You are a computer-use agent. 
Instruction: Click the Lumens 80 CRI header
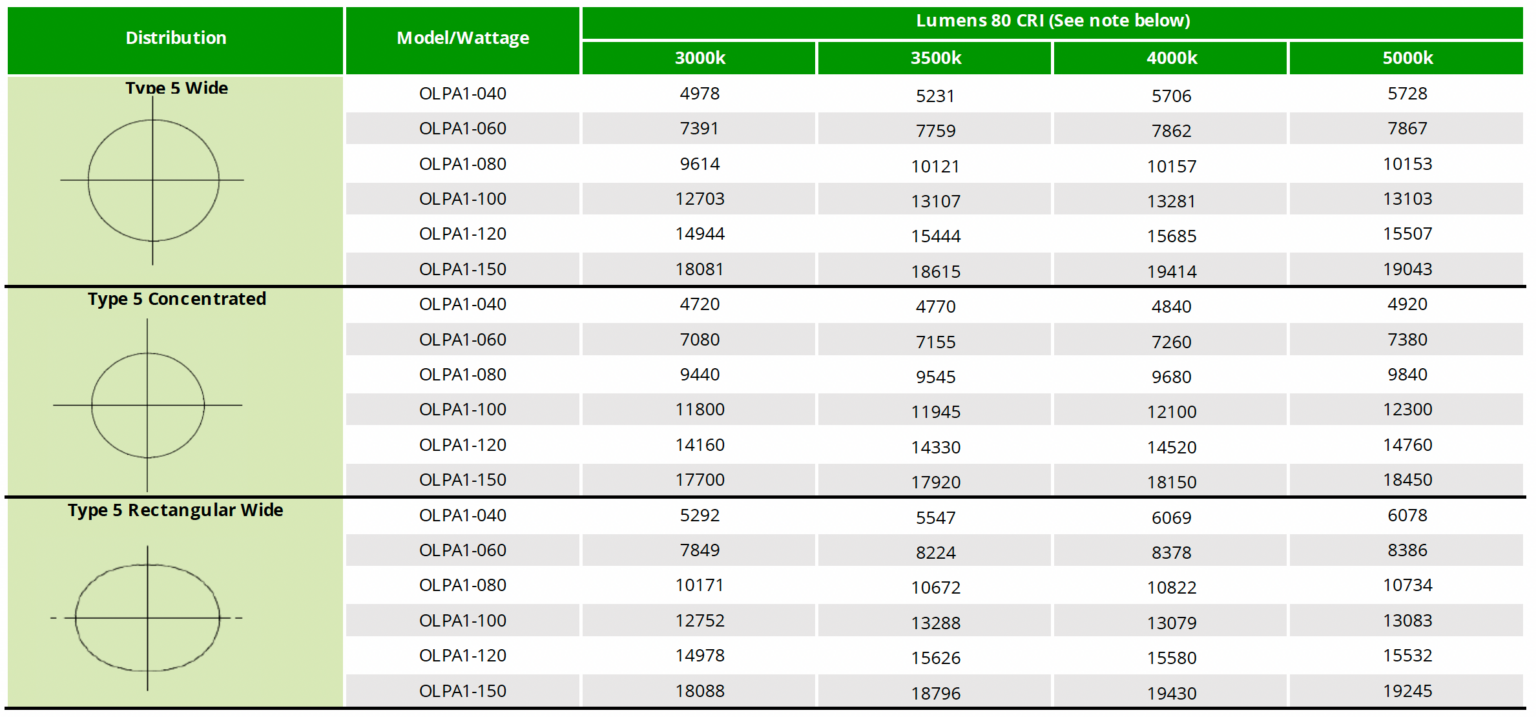point(1052,21)
